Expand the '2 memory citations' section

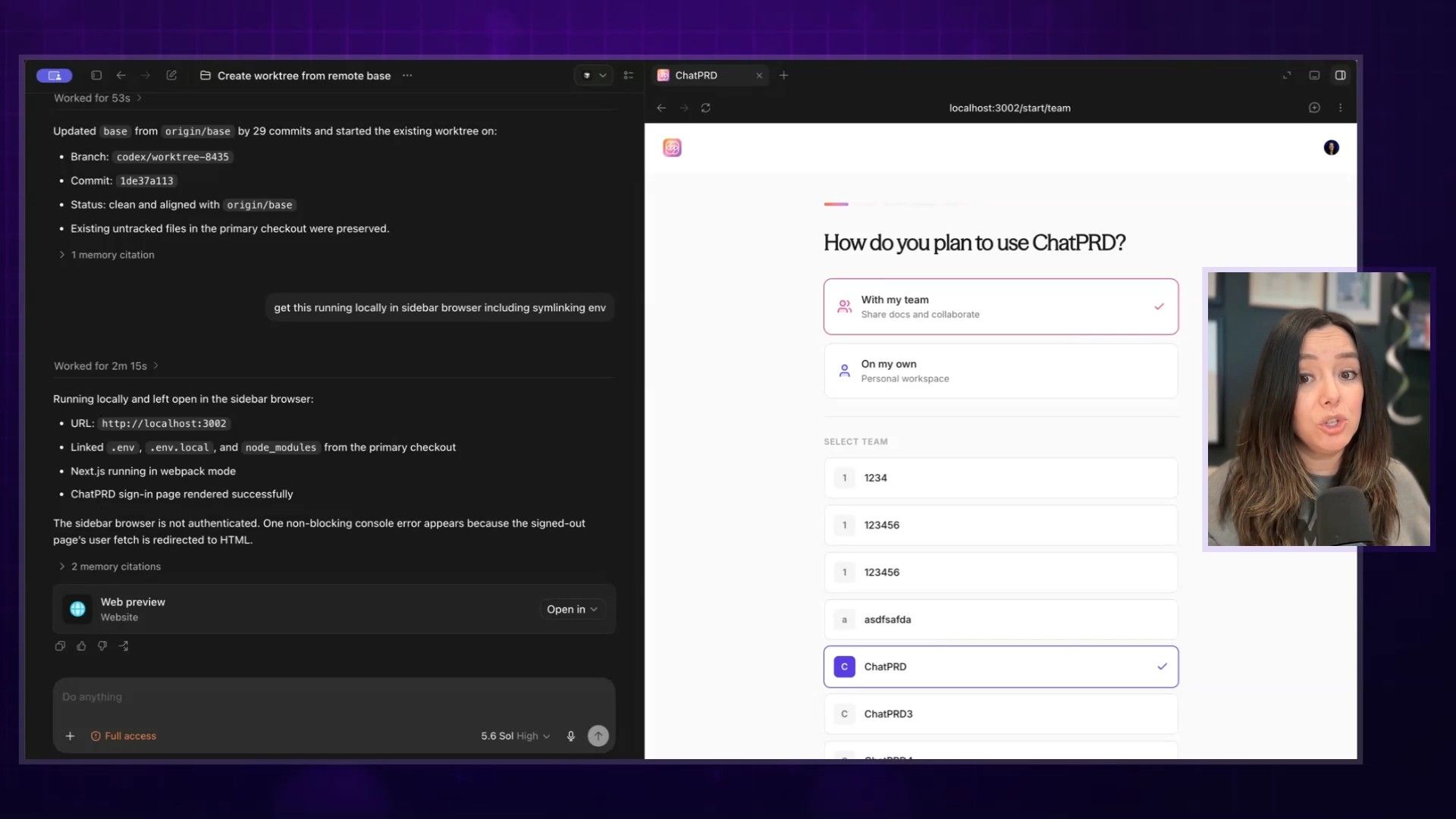coord(109,566)
